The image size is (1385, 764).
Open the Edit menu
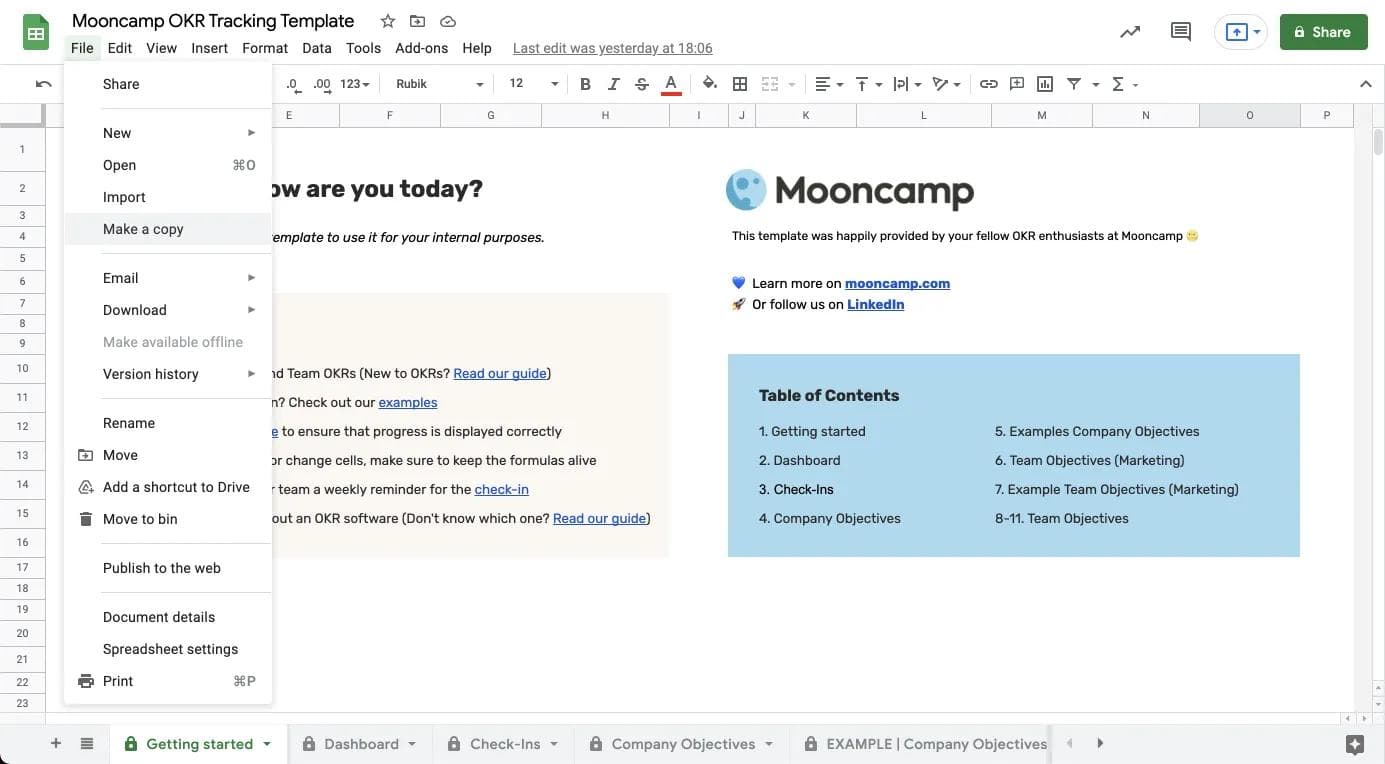coord(120,48)
